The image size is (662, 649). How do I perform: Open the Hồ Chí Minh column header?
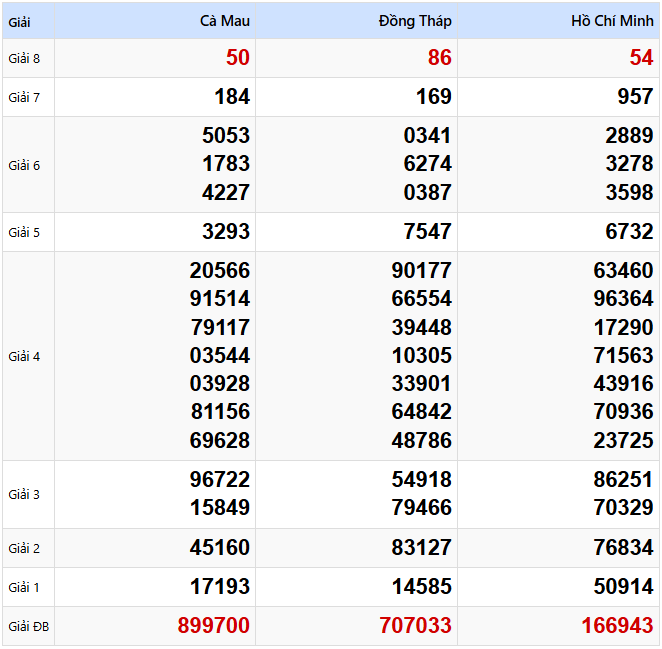[x=612, y=21]
